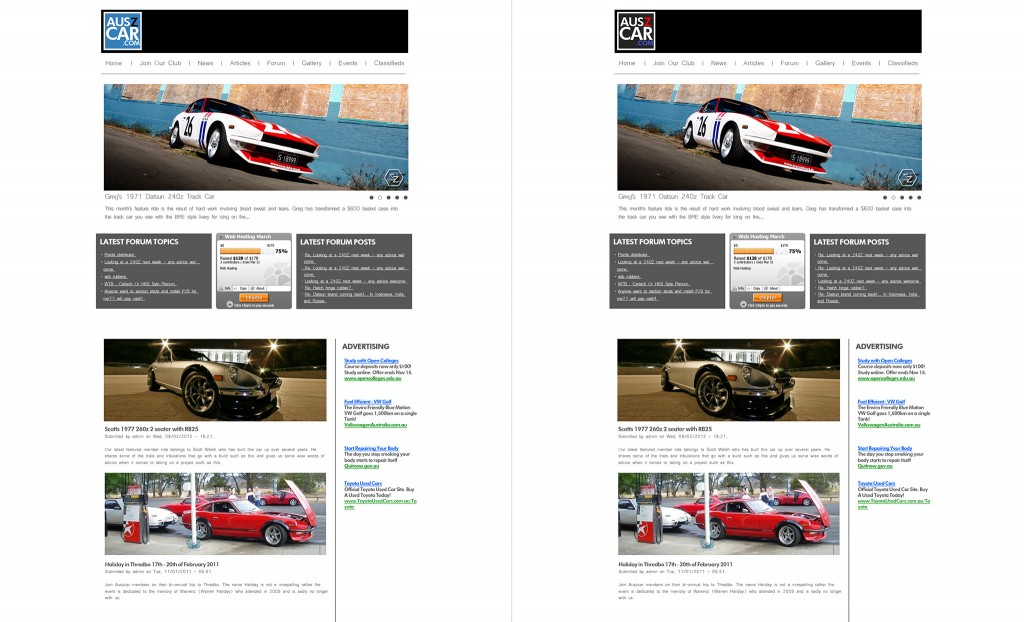Click the Z badge on left mockup's hero image
Image resolution: width=1024 pixels, height=622 pixels.
pos(394,178)
